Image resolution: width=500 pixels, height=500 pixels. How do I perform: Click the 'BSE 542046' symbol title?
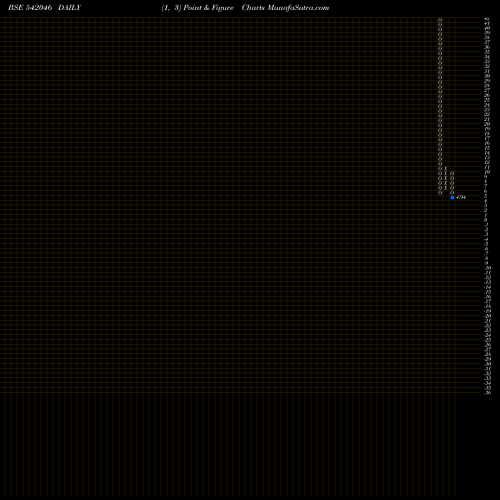(30, 8)
